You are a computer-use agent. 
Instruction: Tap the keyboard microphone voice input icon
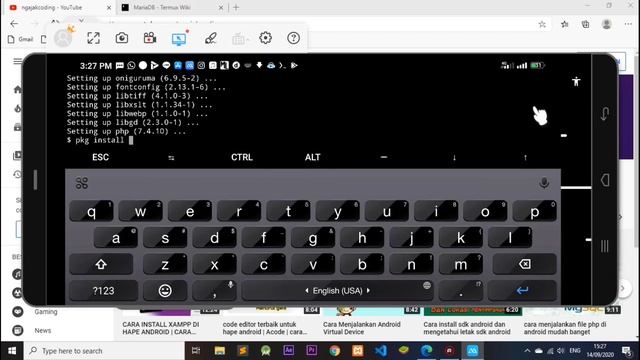[544, 182]
